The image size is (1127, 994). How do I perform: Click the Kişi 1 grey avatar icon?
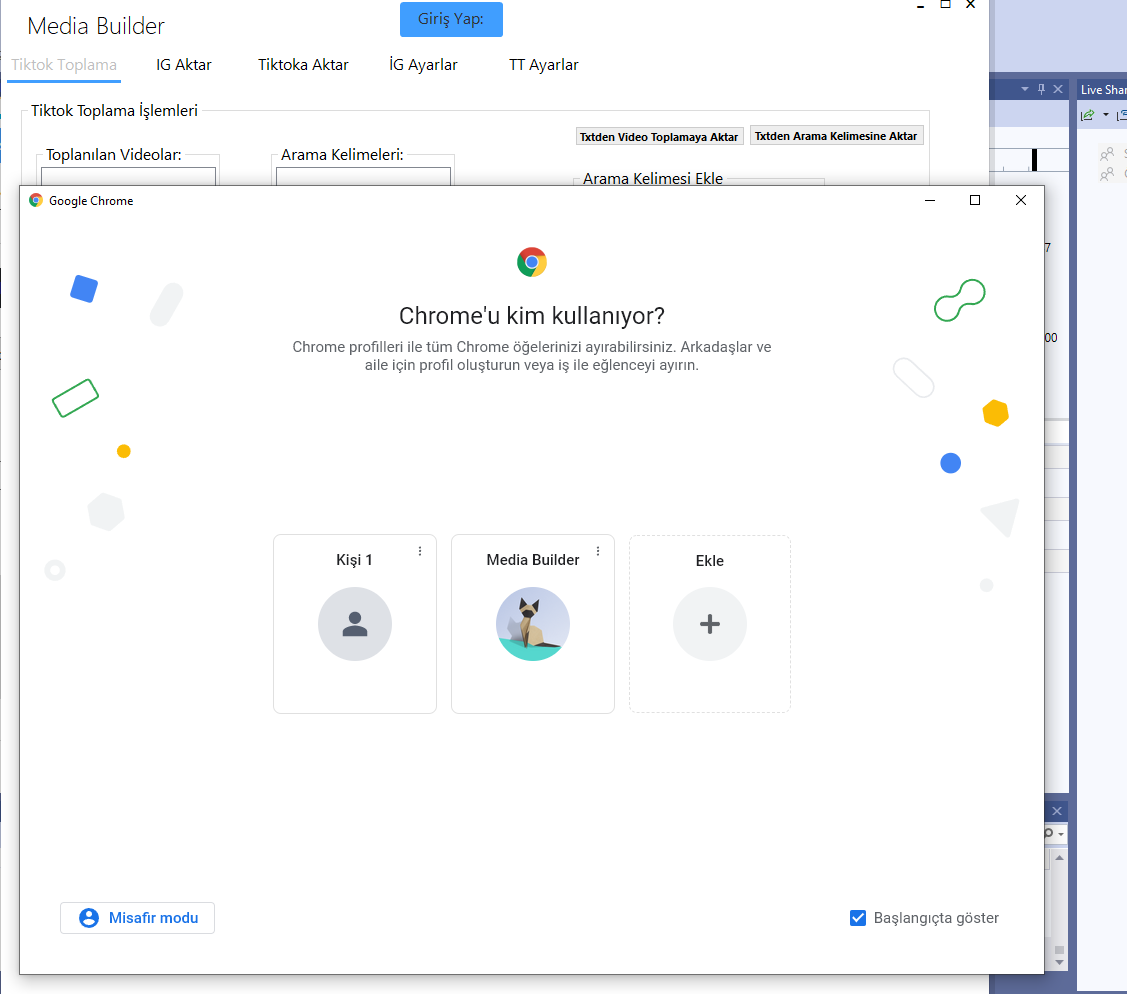pyautogui.click(x=354, y=624)
